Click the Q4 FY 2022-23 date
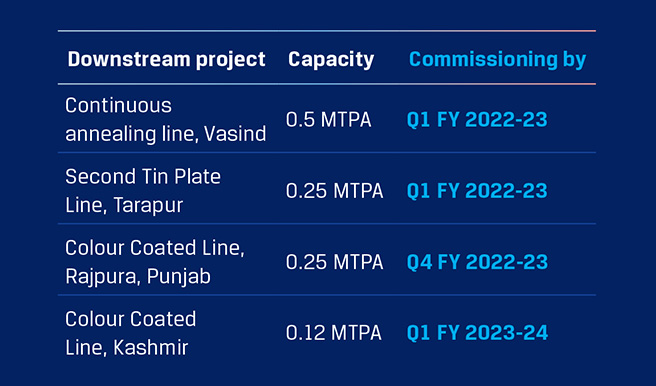Image resolution: width=656 pixels, height=386 pixels. point(477,262)
